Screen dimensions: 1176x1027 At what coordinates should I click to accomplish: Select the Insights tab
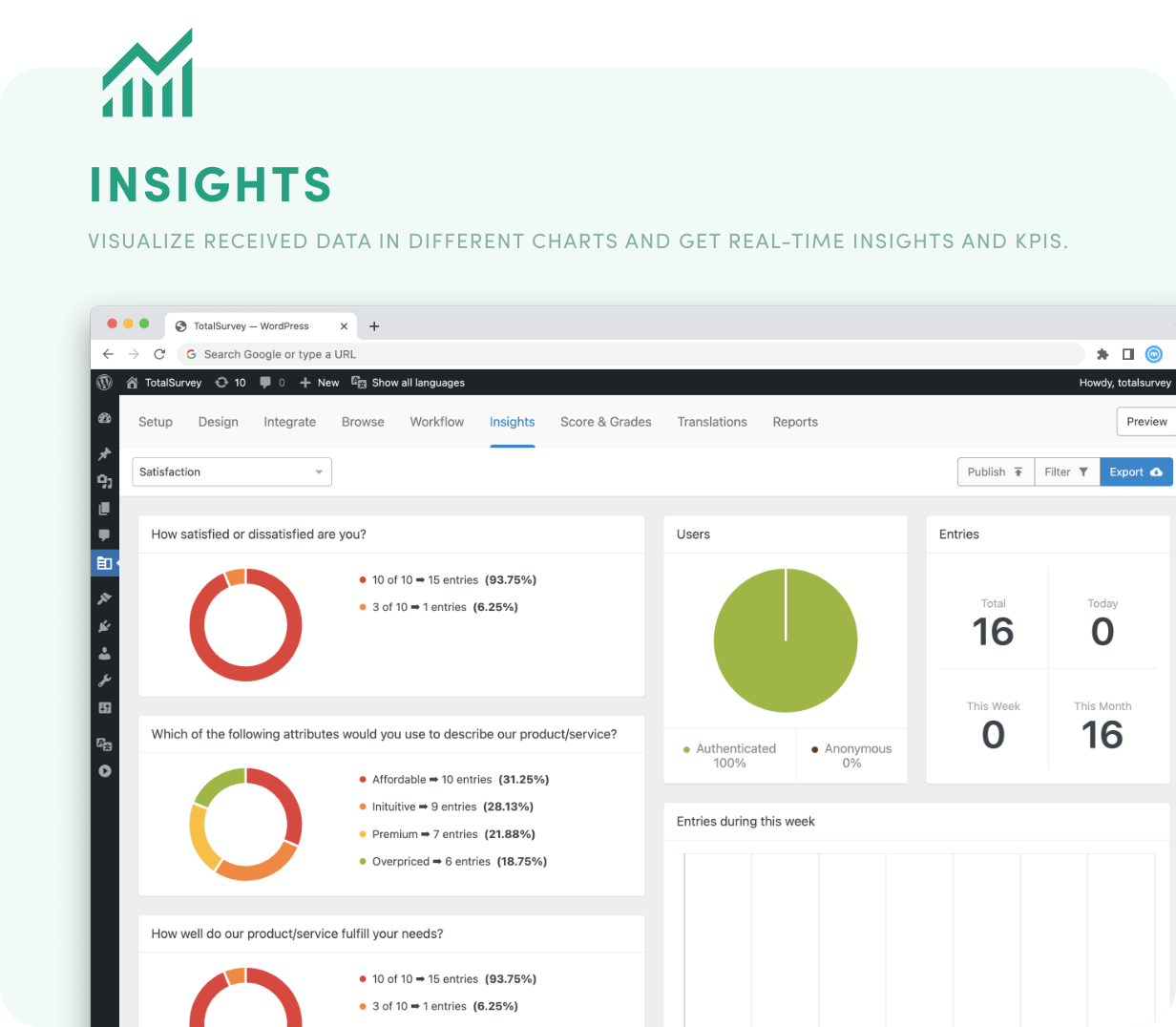[x=513, y=422]
